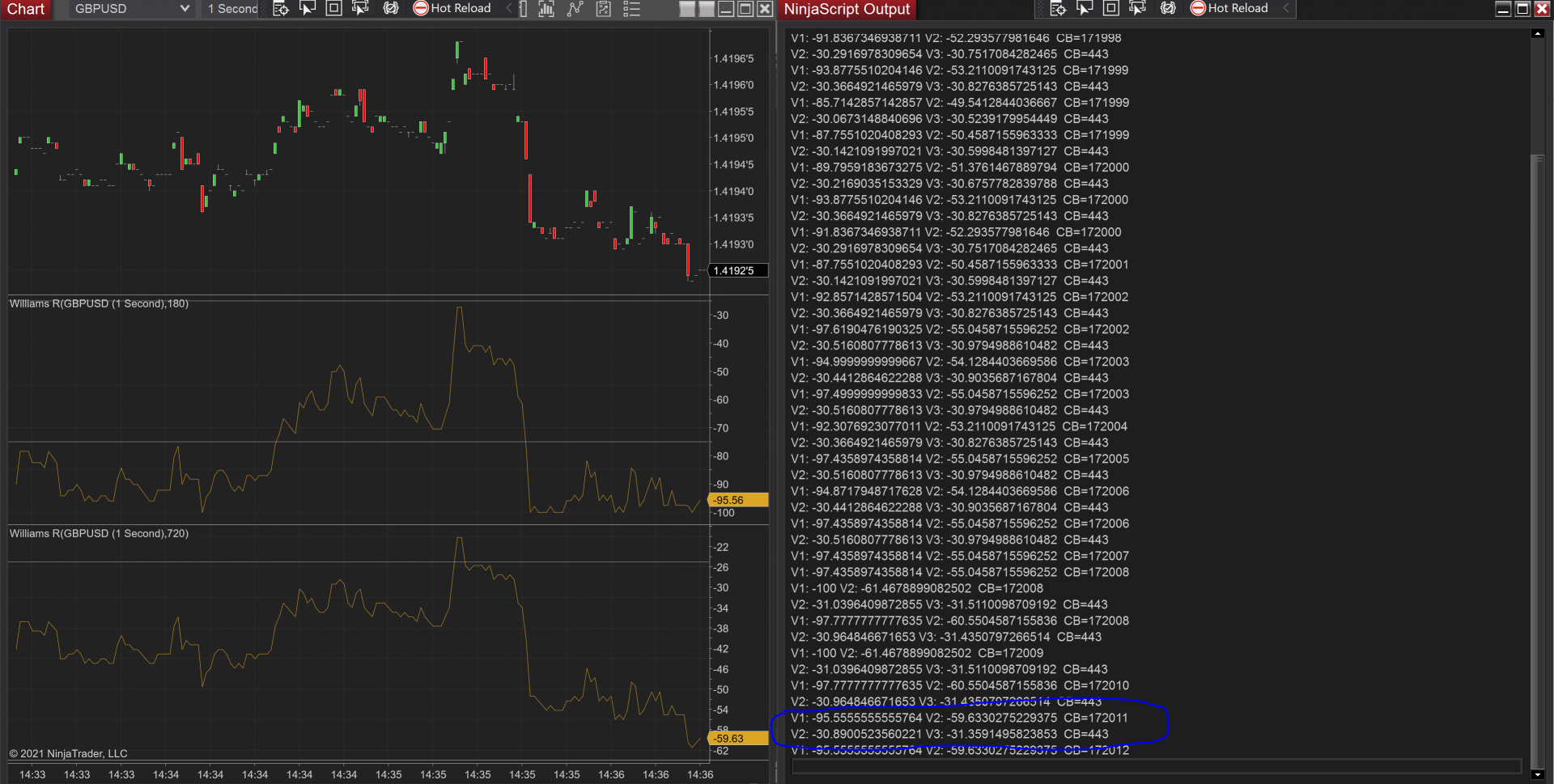Open Strategies via the flowchart clipboard icon
The width and height of the screenshot is (1554, 784).
point(603,9)
